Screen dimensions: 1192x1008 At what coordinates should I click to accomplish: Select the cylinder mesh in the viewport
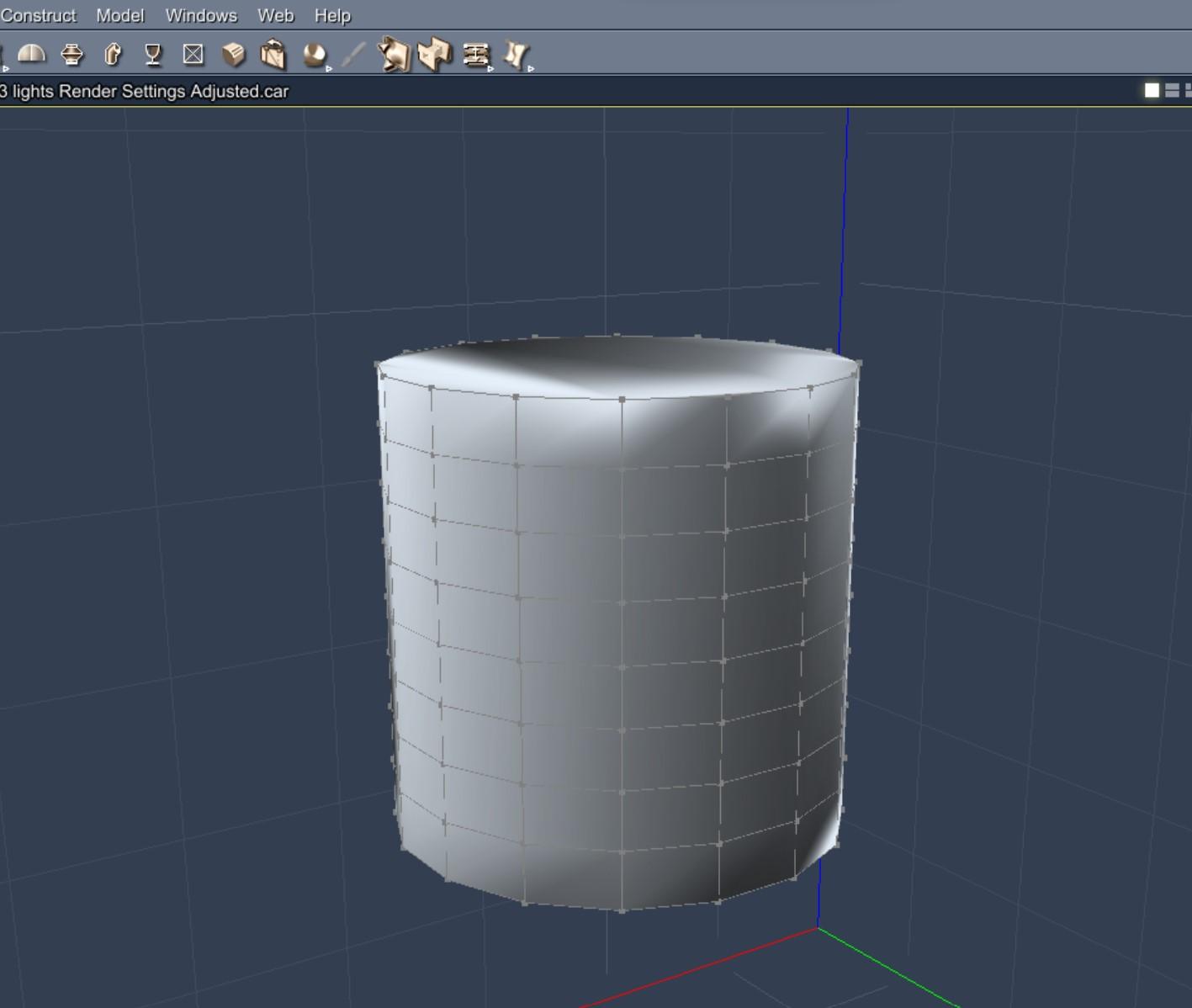click(618, 623)
